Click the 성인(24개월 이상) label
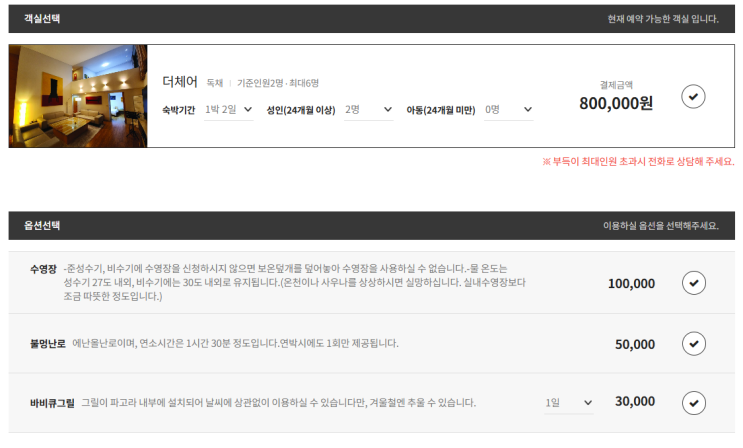The height and width of the screenshot is (448, 743). click(300, 110)
